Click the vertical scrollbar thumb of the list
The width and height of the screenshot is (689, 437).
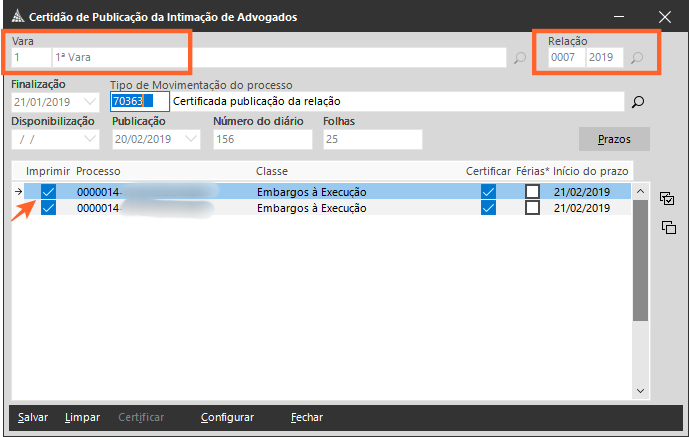pyautogui.click(x=641, y=260)
